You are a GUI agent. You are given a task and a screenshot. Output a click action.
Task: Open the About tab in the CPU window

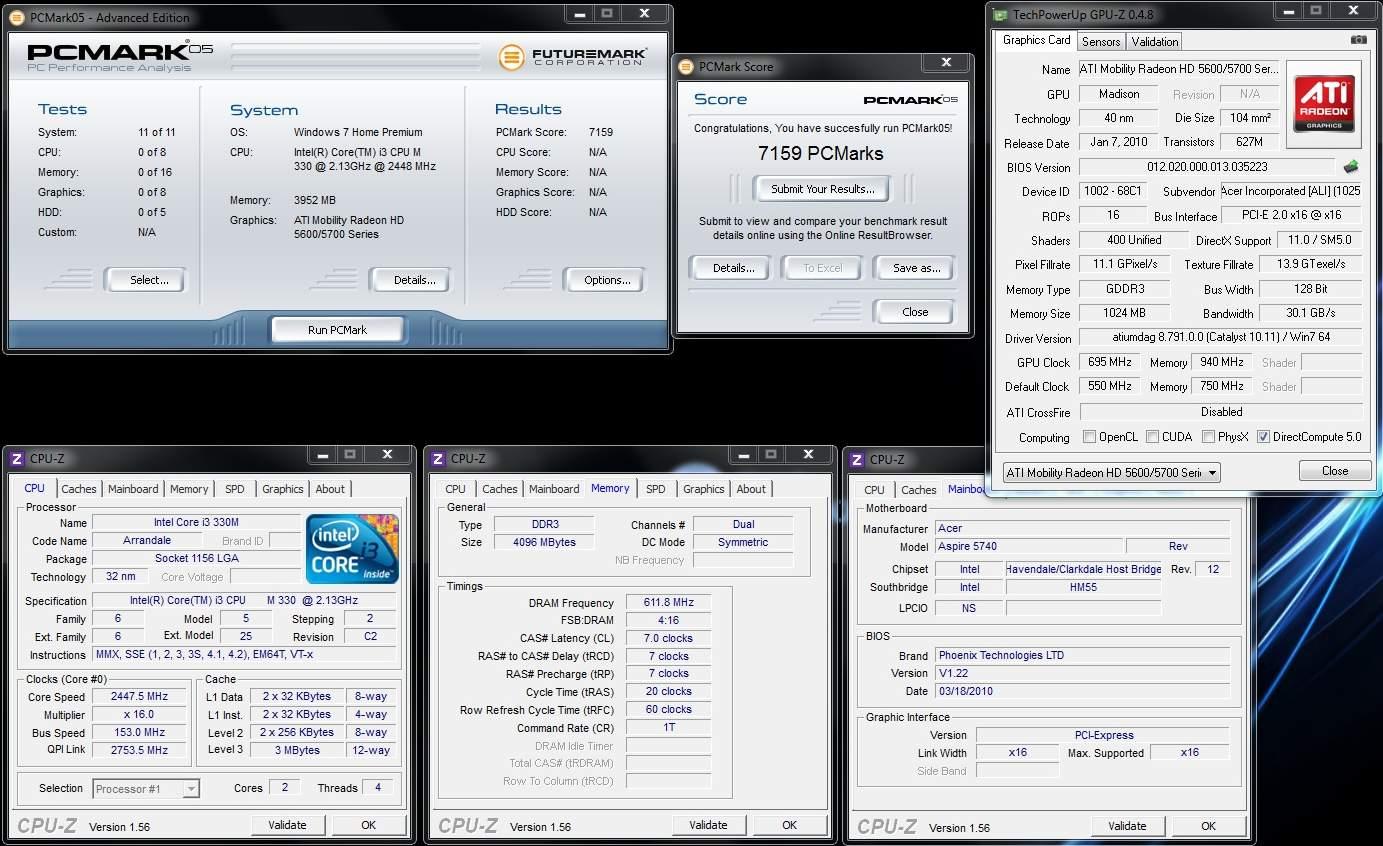(x=330, y=489)
